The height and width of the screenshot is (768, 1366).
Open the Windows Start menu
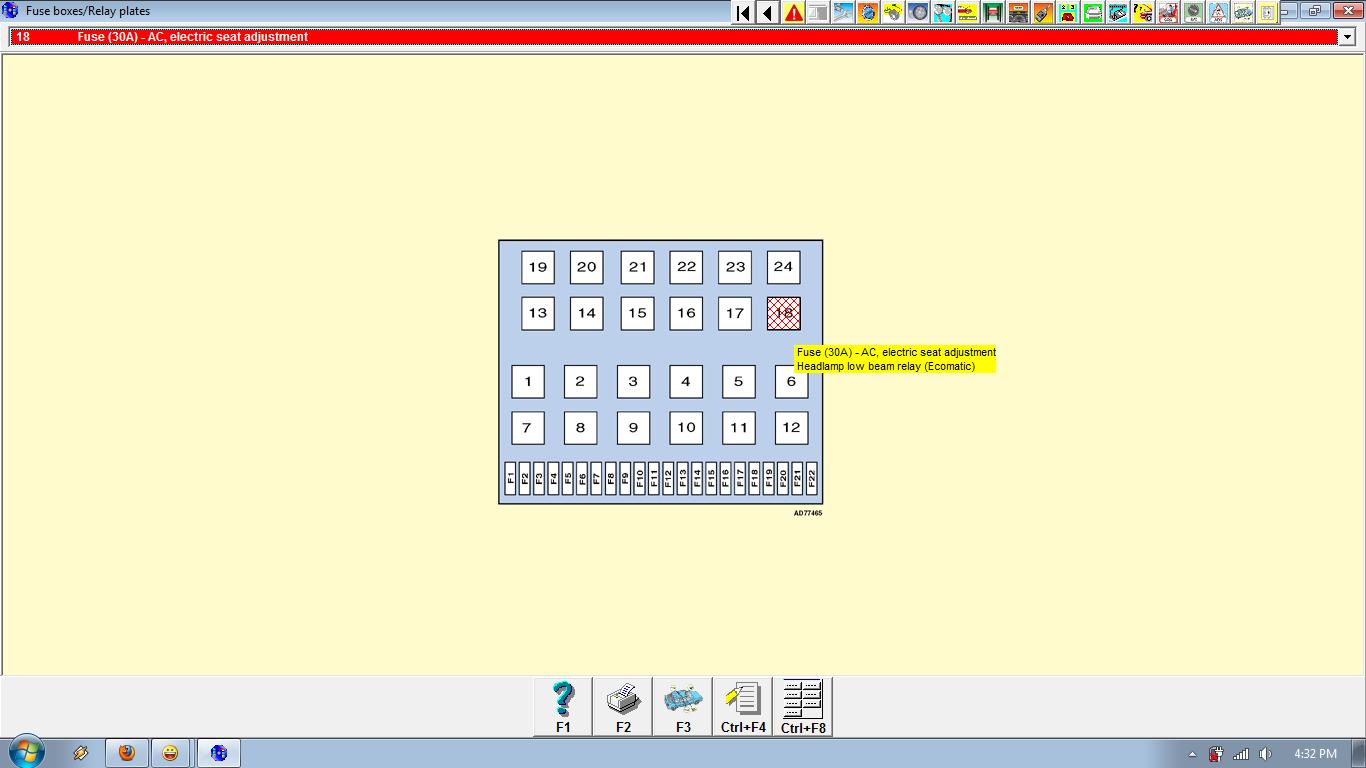pyautogui.click(x=26, y=753)
